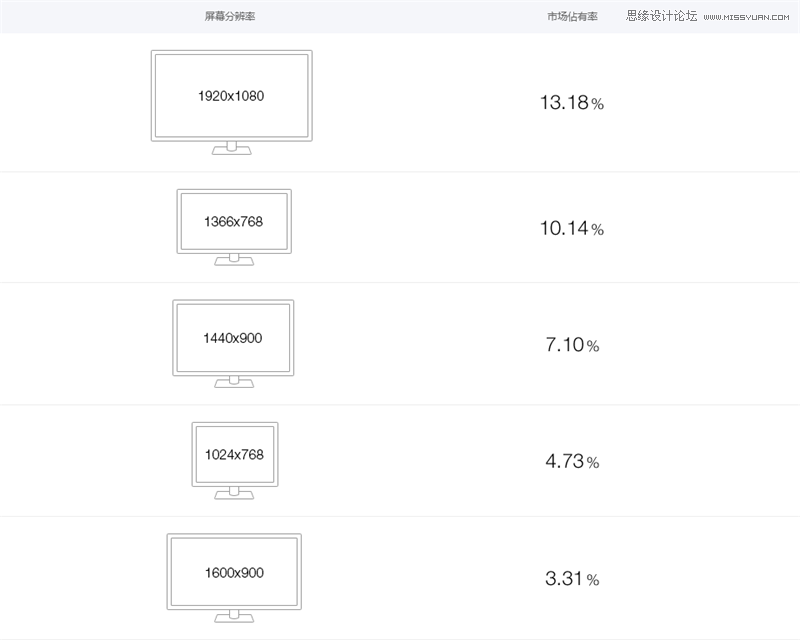Viewport: 800px width, 640px height.
Task: Click the 1366x768 resolution label text
Action: (234, 221)
